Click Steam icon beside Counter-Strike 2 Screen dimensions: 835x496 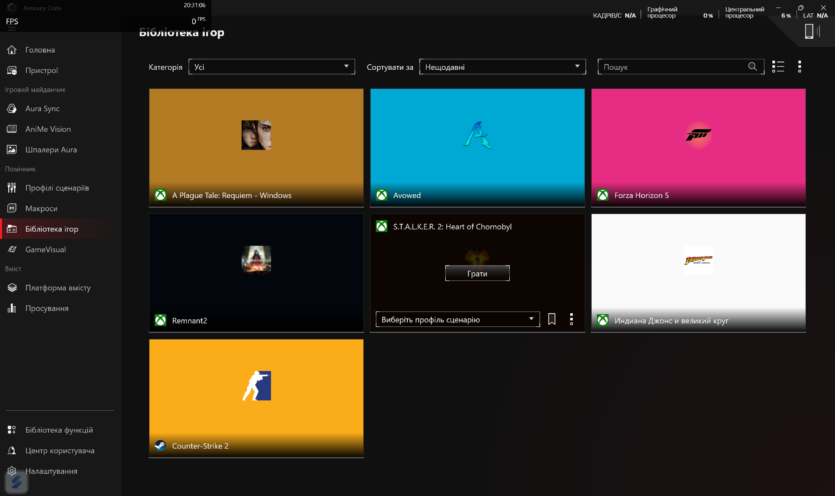(x=160, y=445)
